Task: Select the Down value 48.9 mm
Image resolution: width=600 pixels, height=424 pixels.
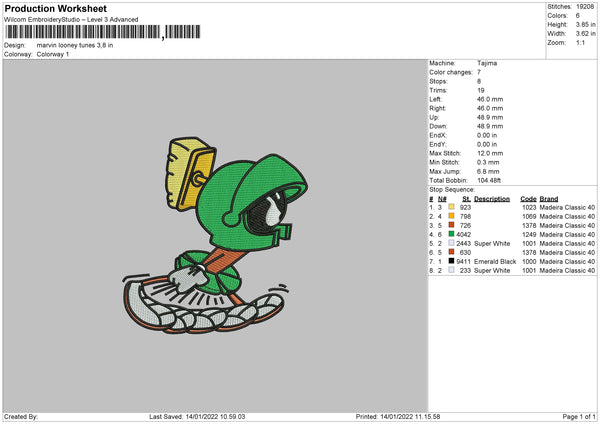Action: 490,126
